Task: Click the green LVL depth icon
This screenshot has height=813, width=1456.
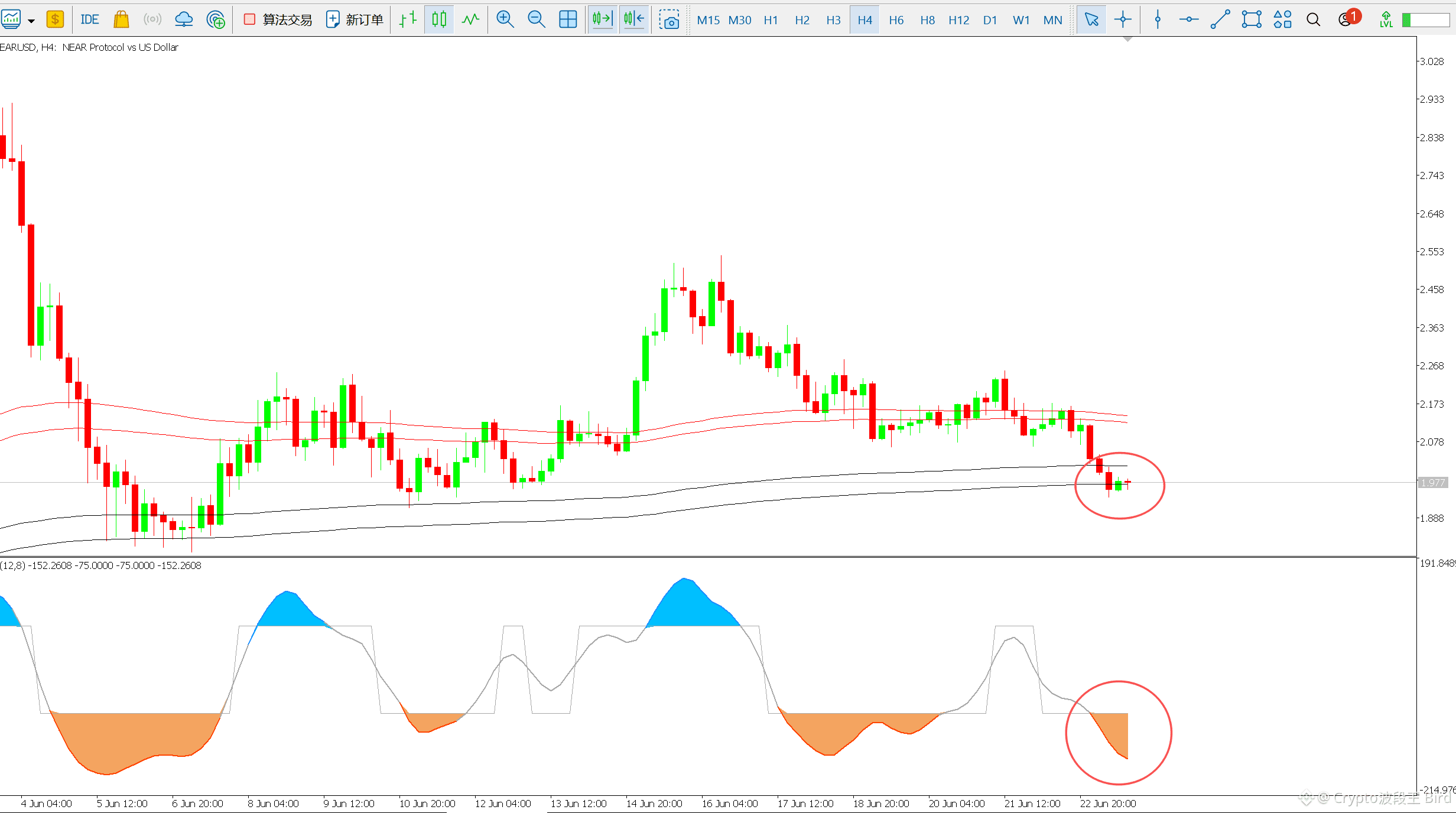Action: [1386, 19]
